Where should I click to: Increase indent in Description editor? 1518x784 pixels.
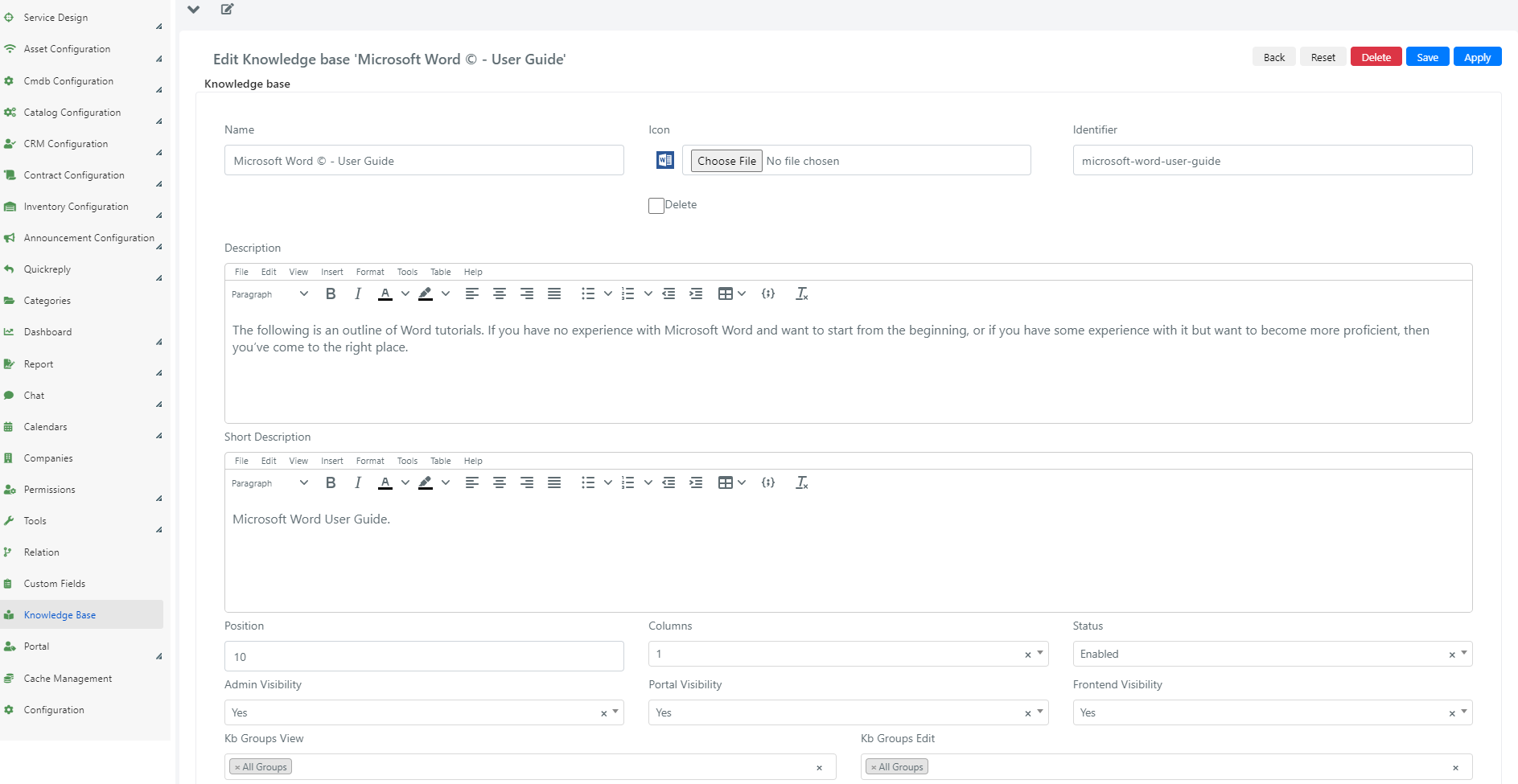696,294
